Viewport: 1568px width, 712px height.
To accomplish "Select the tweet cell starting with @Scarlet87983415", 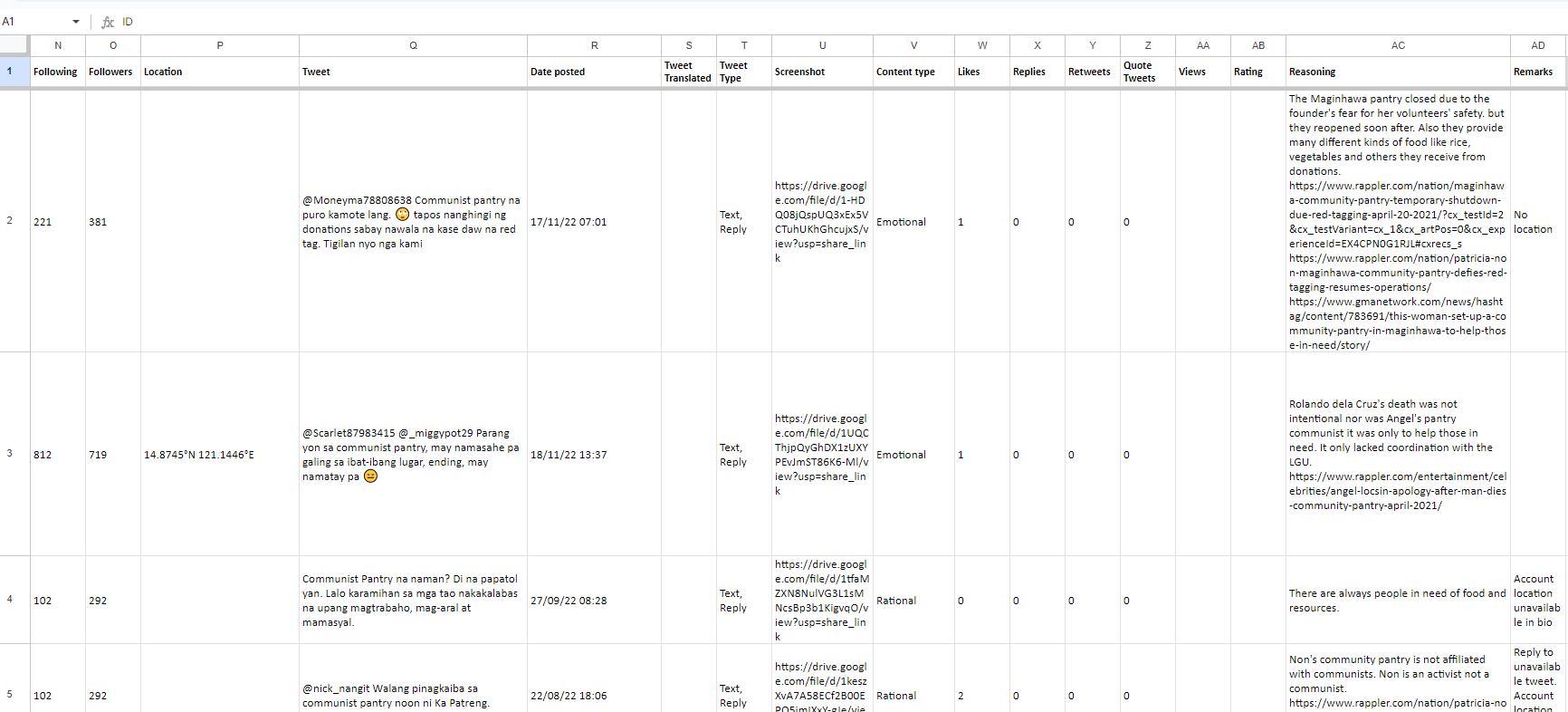I will [412, 455].
